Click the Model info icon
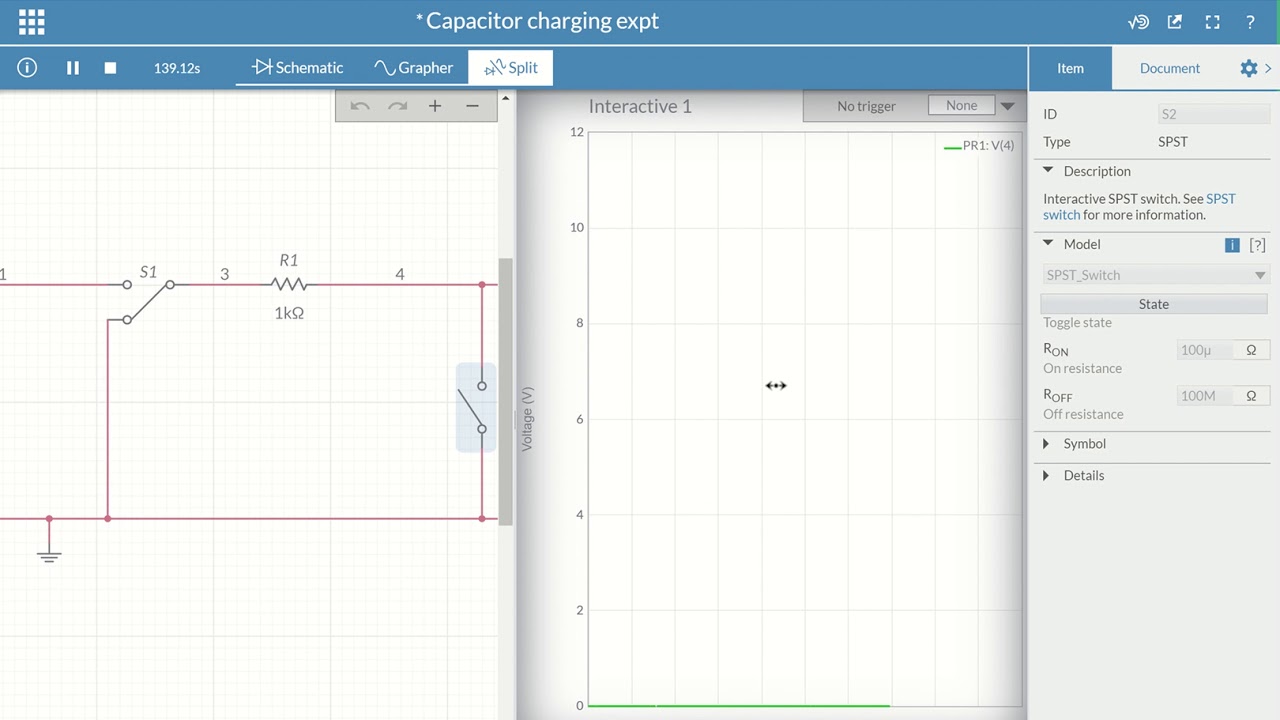The image size is (1280, 720). tap(1232, 245)
